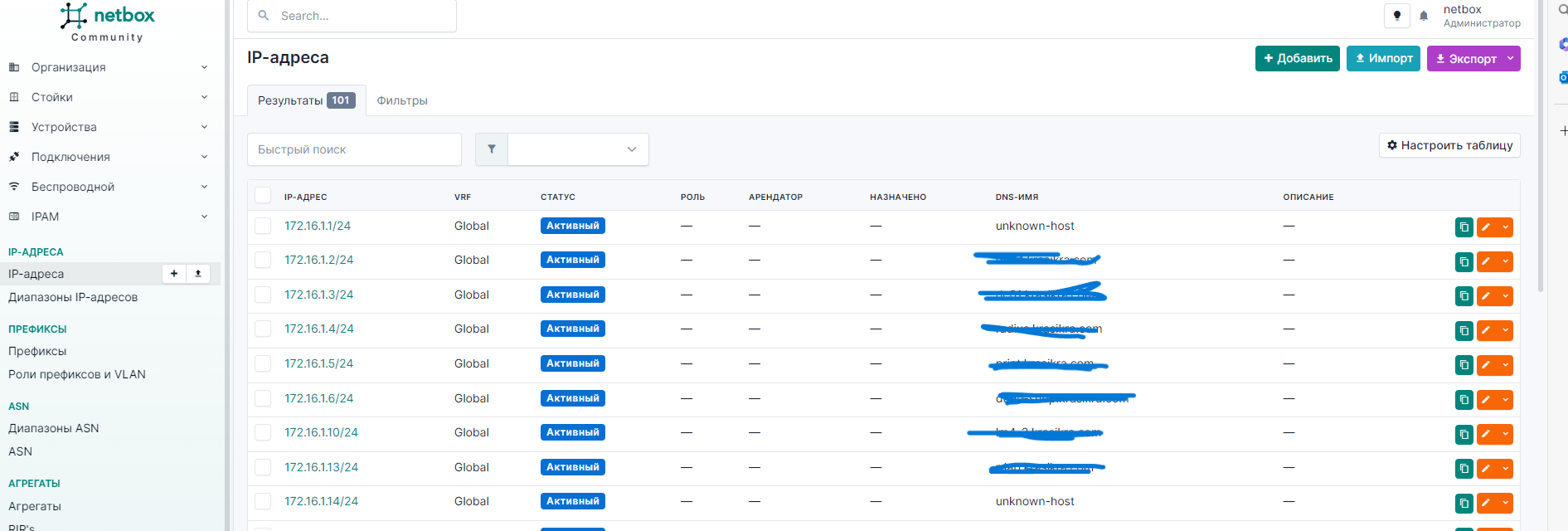
Task: Click the plus icon beside IP-адреса in sidebar
Action: pos(174,274)
